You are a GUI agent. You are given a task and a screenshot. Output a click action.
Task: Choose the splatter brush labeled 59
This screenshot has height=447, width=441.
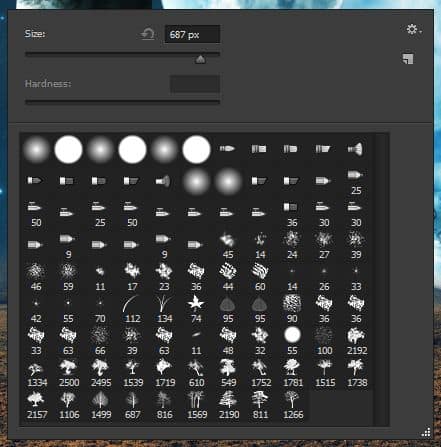click(68, 277)
